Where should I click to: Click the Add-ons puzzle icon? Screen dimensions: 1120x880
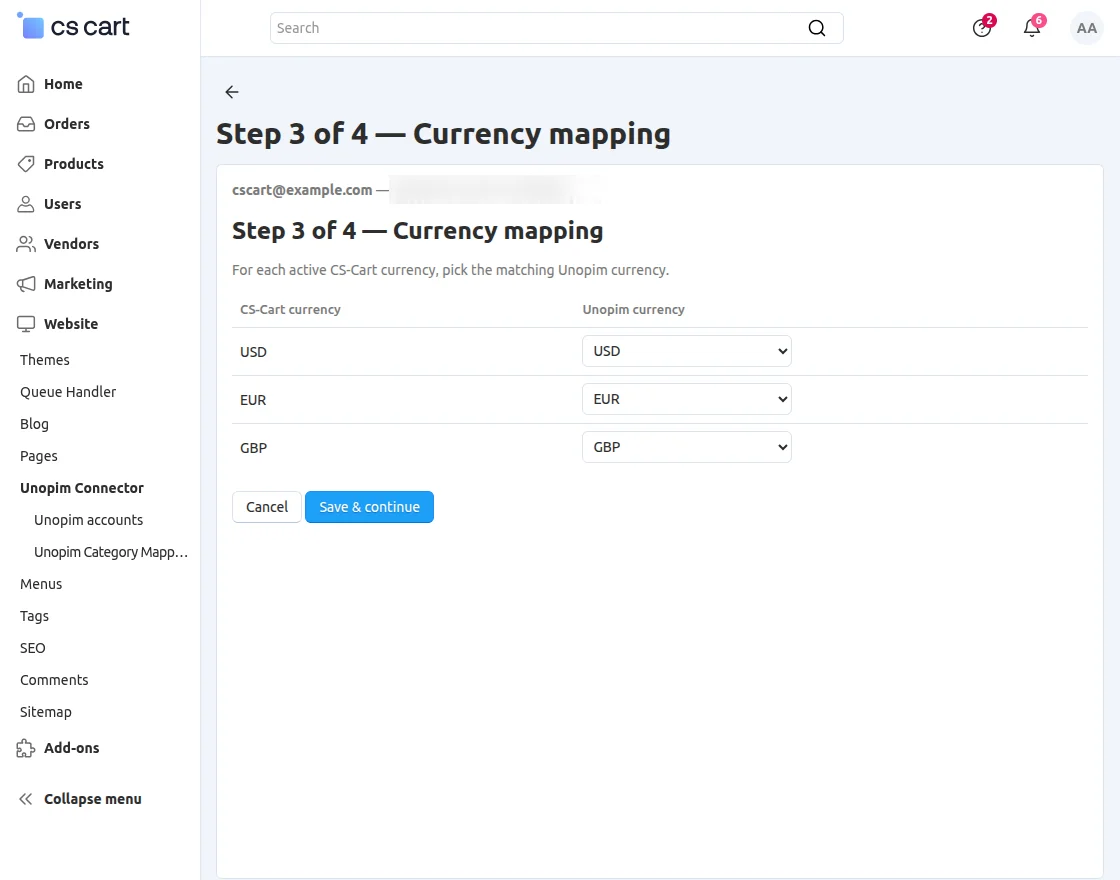pos(26,749)
